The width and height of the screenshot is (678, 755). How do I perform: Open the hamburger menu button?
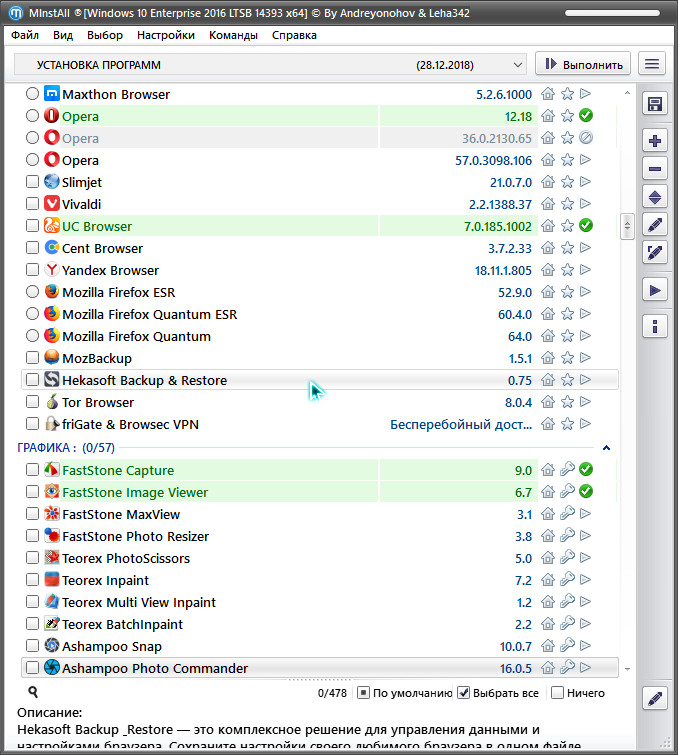[652, 64]
